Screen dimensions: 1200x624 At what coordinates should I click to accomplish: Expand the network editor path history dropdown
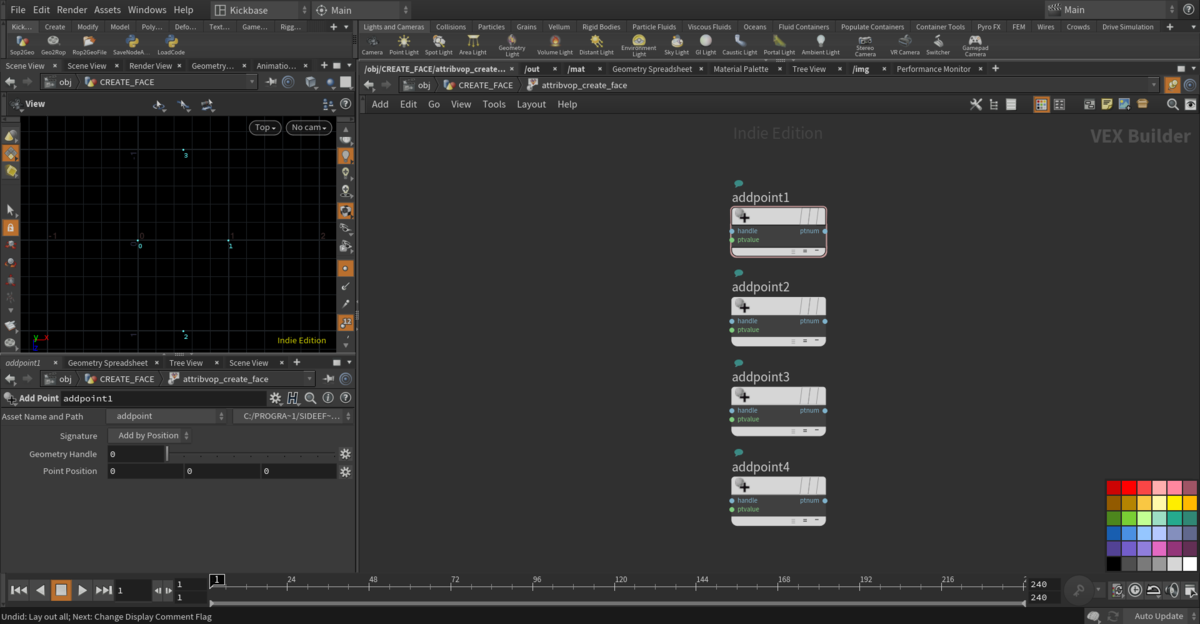click(x=1153, y=85)
